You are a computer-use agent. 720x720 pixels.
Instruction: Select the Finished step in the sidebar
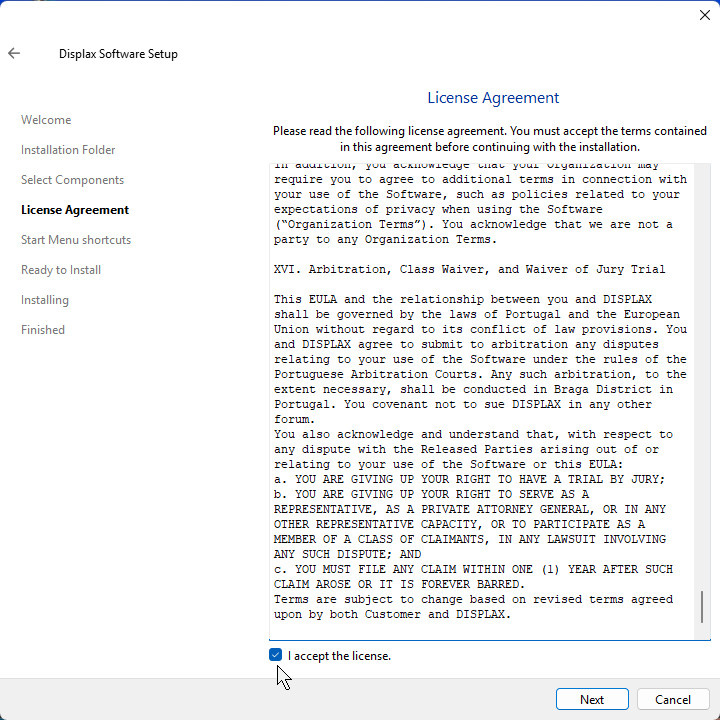point(43,330)
